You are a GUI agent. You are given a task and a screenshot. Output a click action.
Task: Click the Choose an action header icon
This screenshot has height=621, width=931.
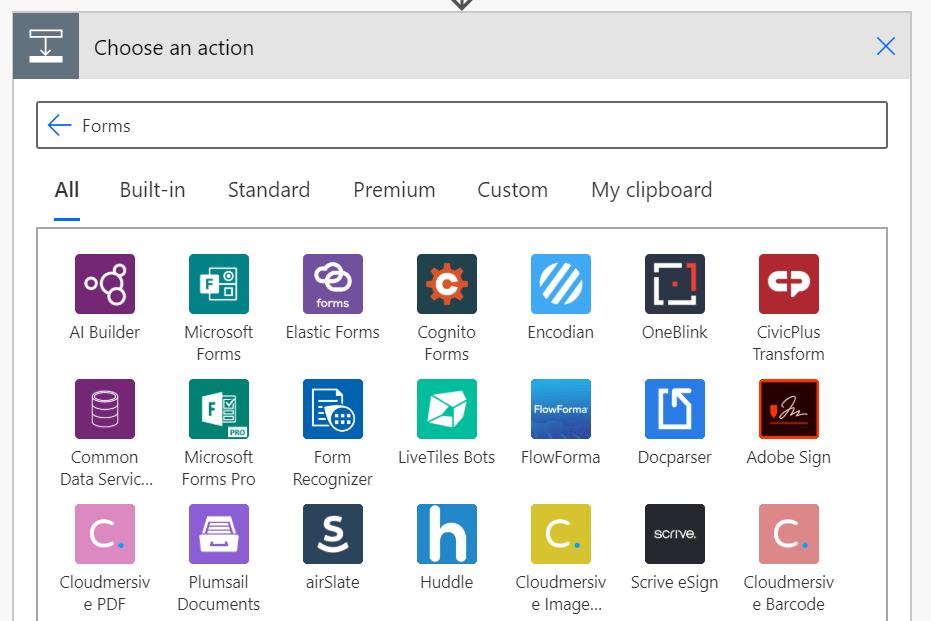tap(46, 46)
